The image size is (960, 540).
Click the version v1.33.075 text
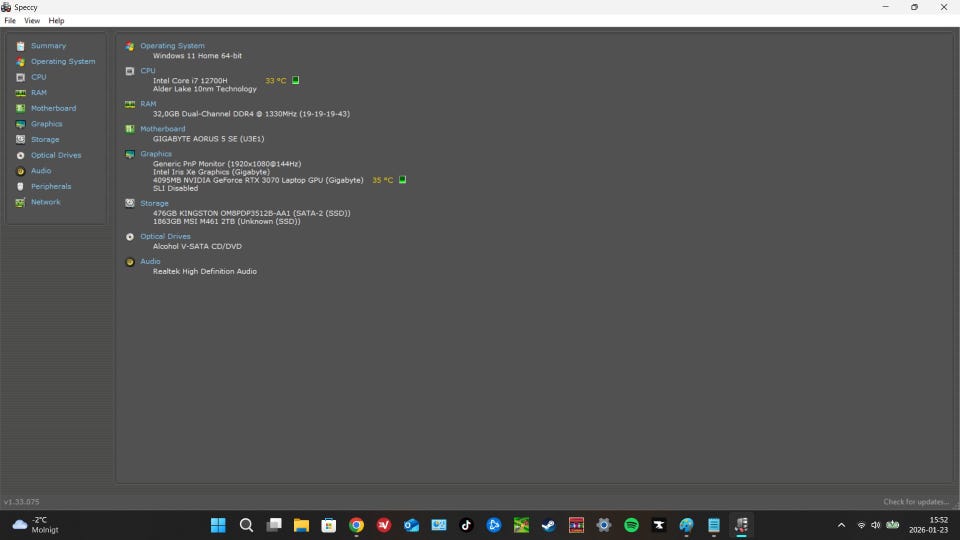click(22, 502)
